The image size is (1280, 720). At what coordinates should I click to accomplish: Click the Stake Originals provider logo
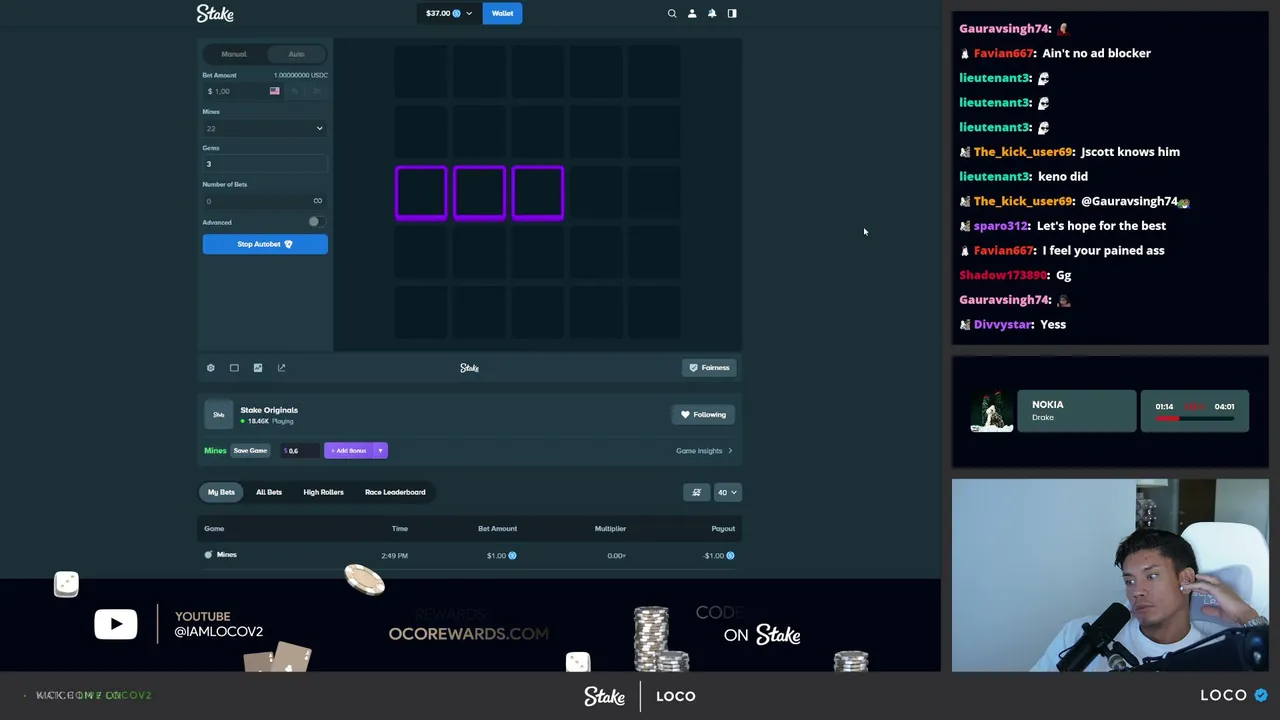(219, 414)
